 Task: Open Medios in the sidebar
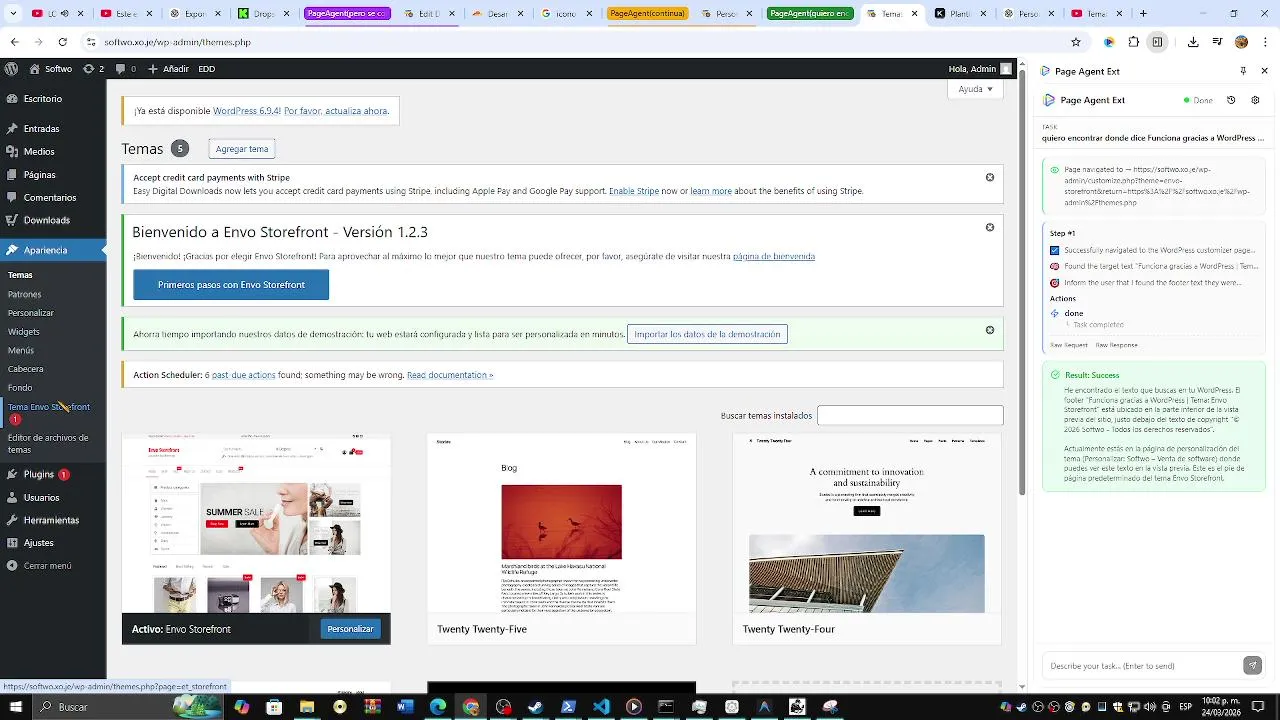[x=39, y=152]
